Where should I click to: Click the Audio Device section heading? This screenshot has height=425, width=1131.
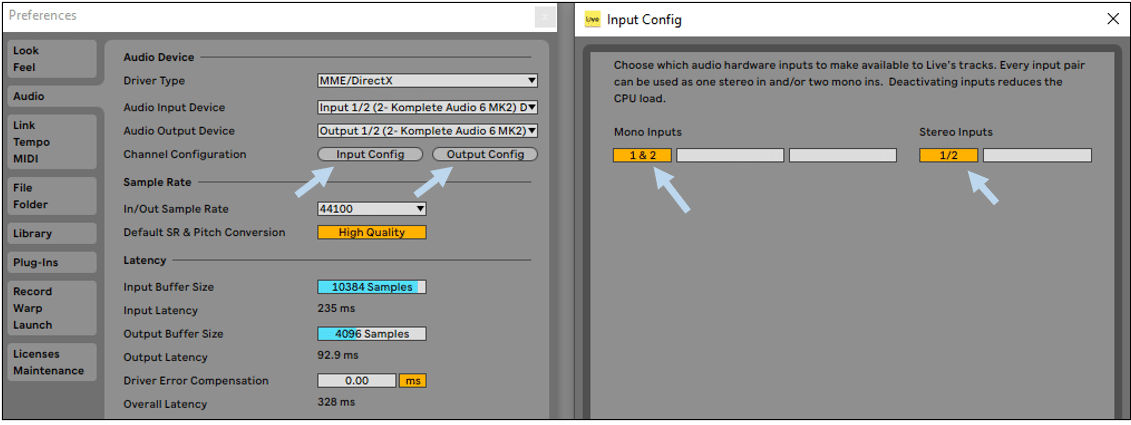[159, 57]
